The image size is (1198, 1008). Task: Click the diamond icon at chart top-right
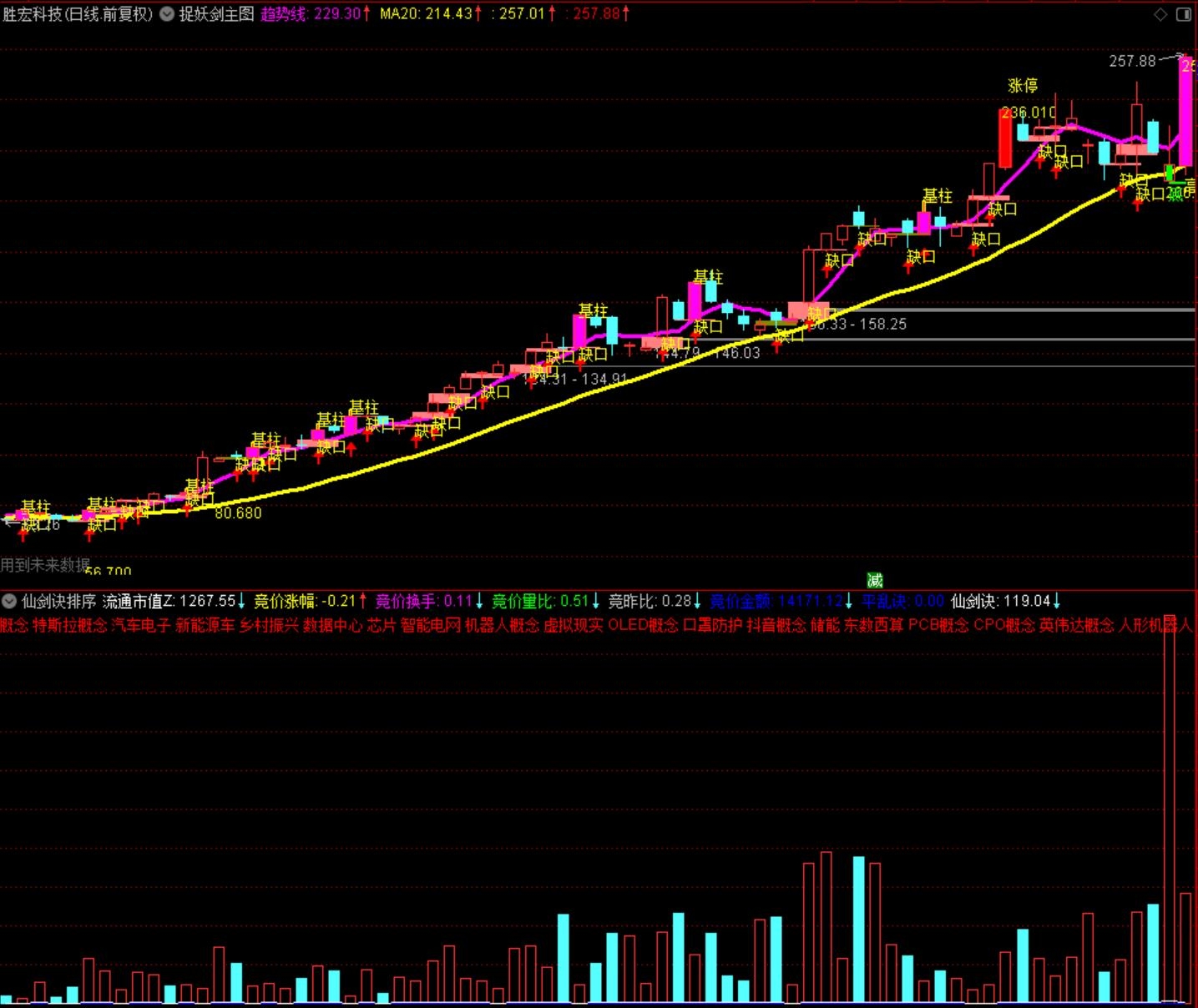1160,14
